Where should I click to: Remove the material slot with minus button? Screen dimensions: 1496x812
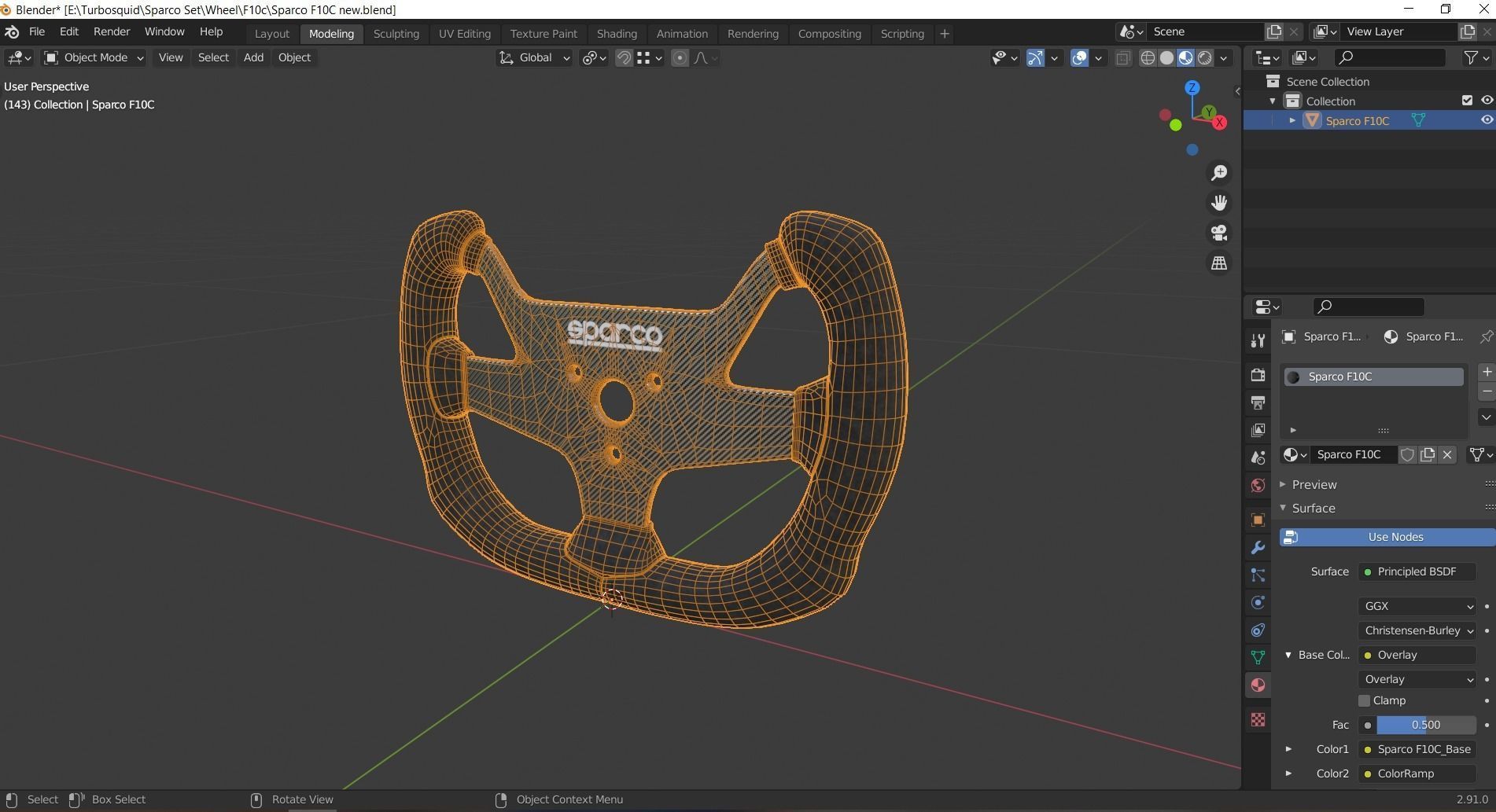point(1486,391)
